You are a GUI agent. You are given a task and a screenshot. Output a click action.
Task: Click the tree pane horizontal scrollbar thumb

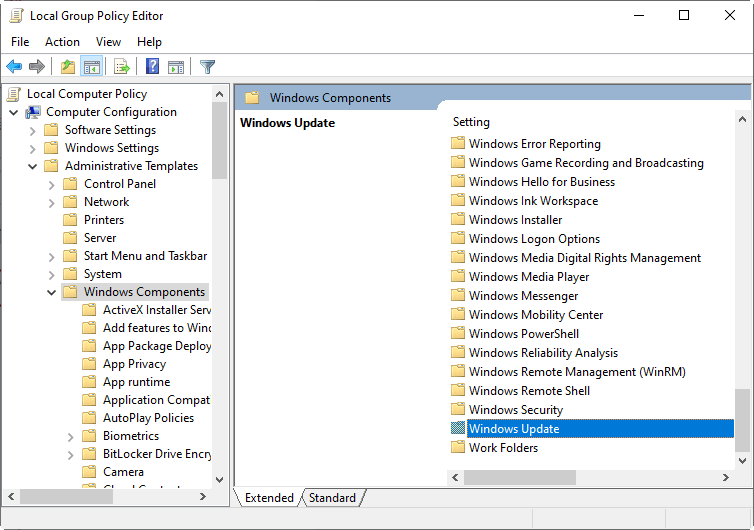click(66, 496)
